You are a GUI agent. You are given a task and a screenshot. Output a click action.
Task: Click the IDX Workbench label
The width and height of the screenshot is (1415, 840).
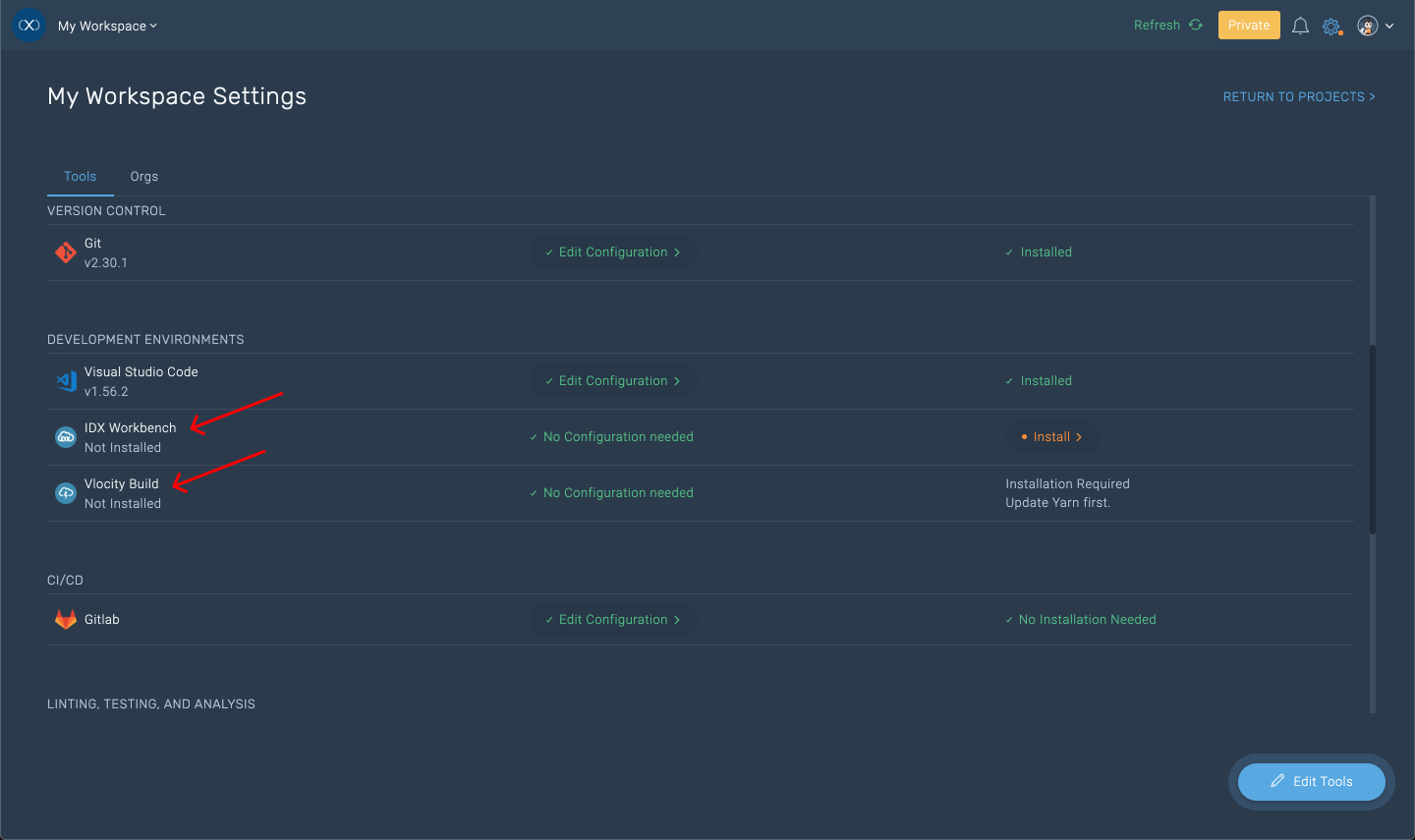pyautogui.click(x=131, y=428)
